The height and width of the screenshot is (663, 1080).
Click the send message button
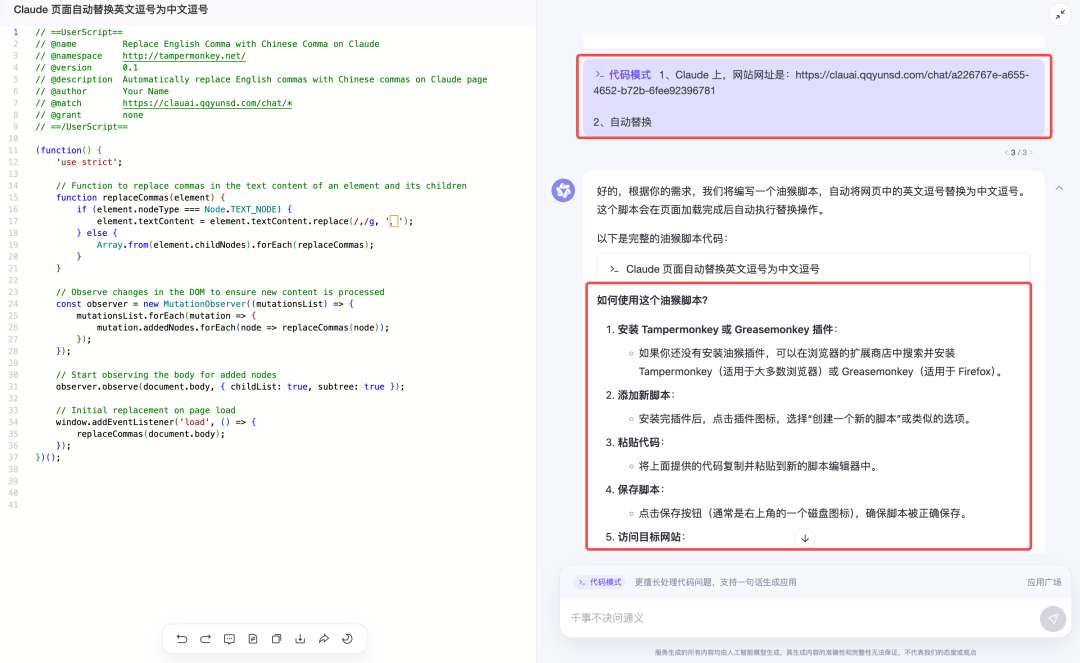click(1052, 618)
